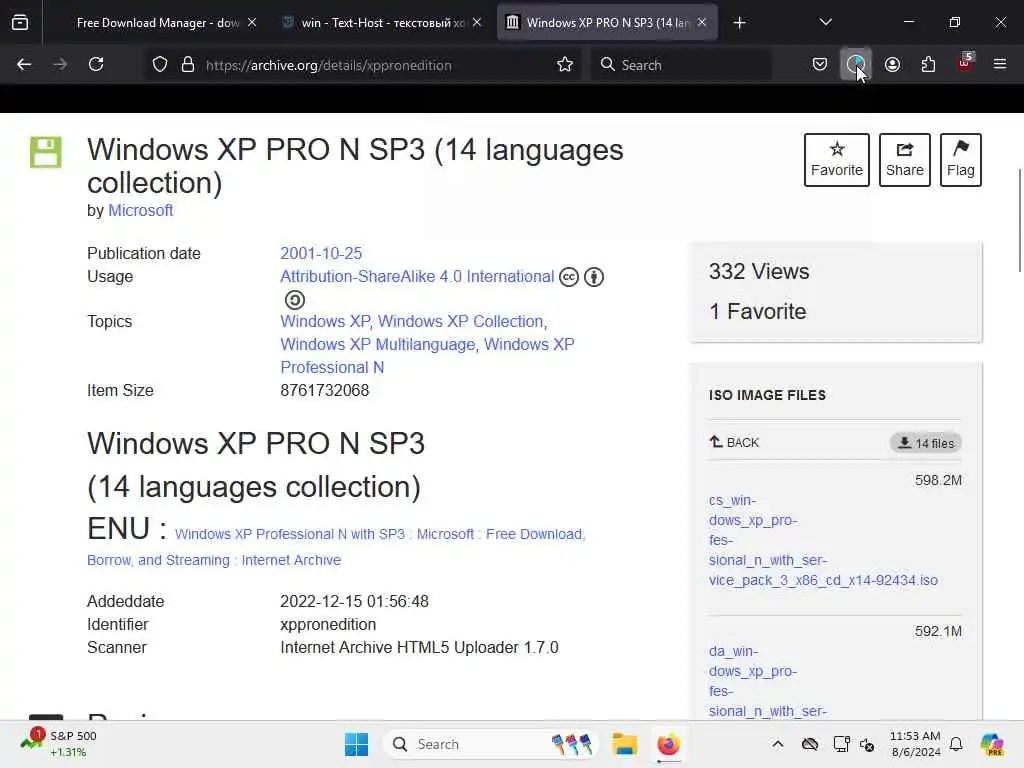The image size is (1024, 768).
Task: Click the Creative Commons CC icon
Action: tap(569, 277)
